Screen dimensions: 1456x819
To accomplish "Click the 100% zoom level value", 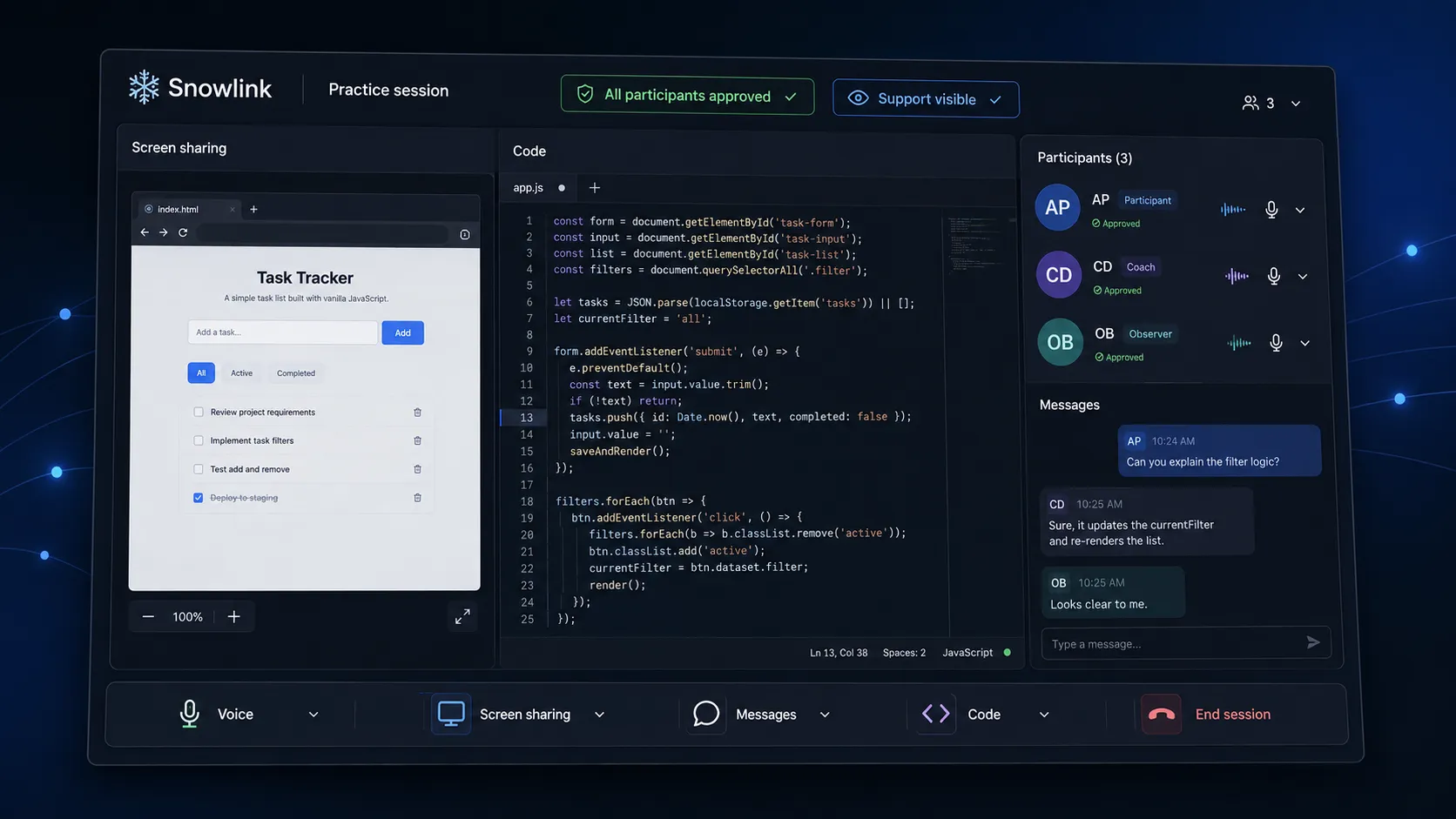I will (187, 616).
